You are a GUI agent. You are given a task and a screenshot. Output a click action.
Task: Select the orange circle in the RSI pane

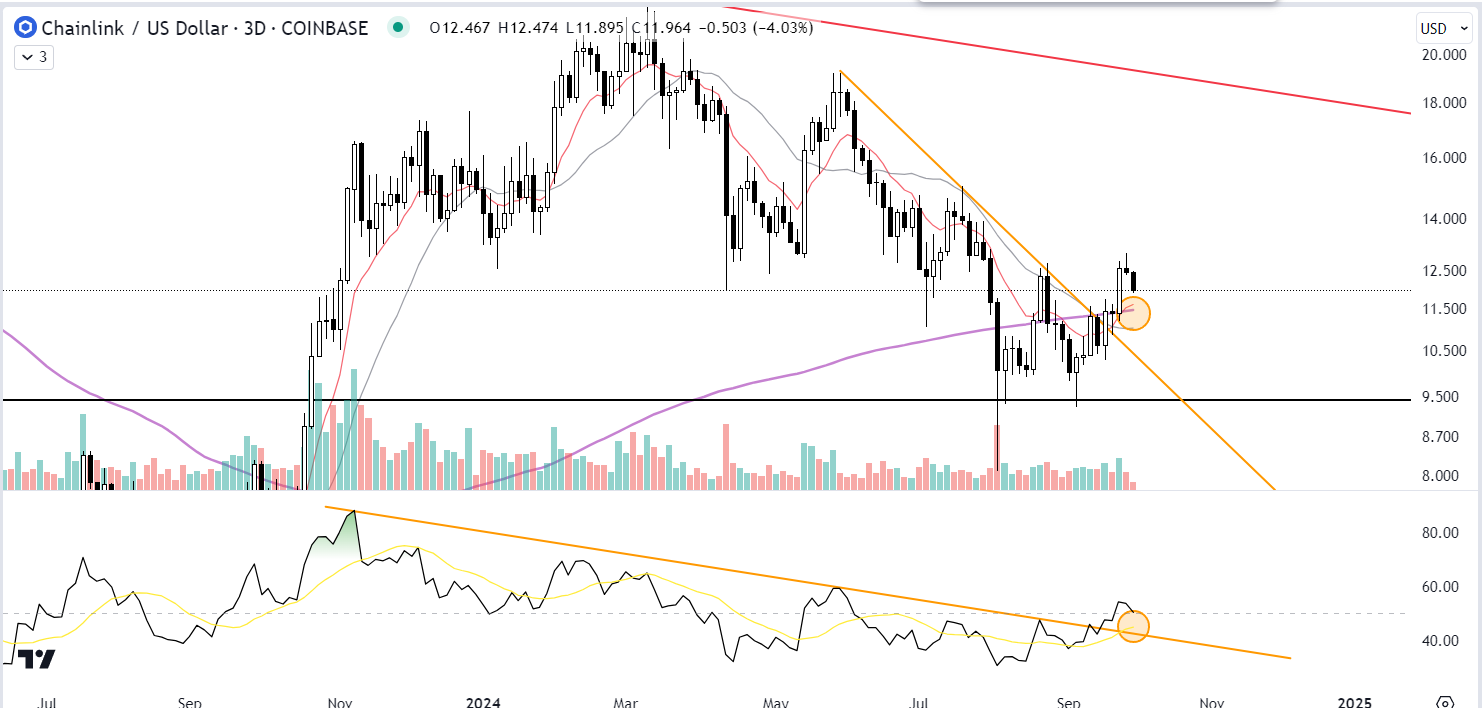[1133, 627]
